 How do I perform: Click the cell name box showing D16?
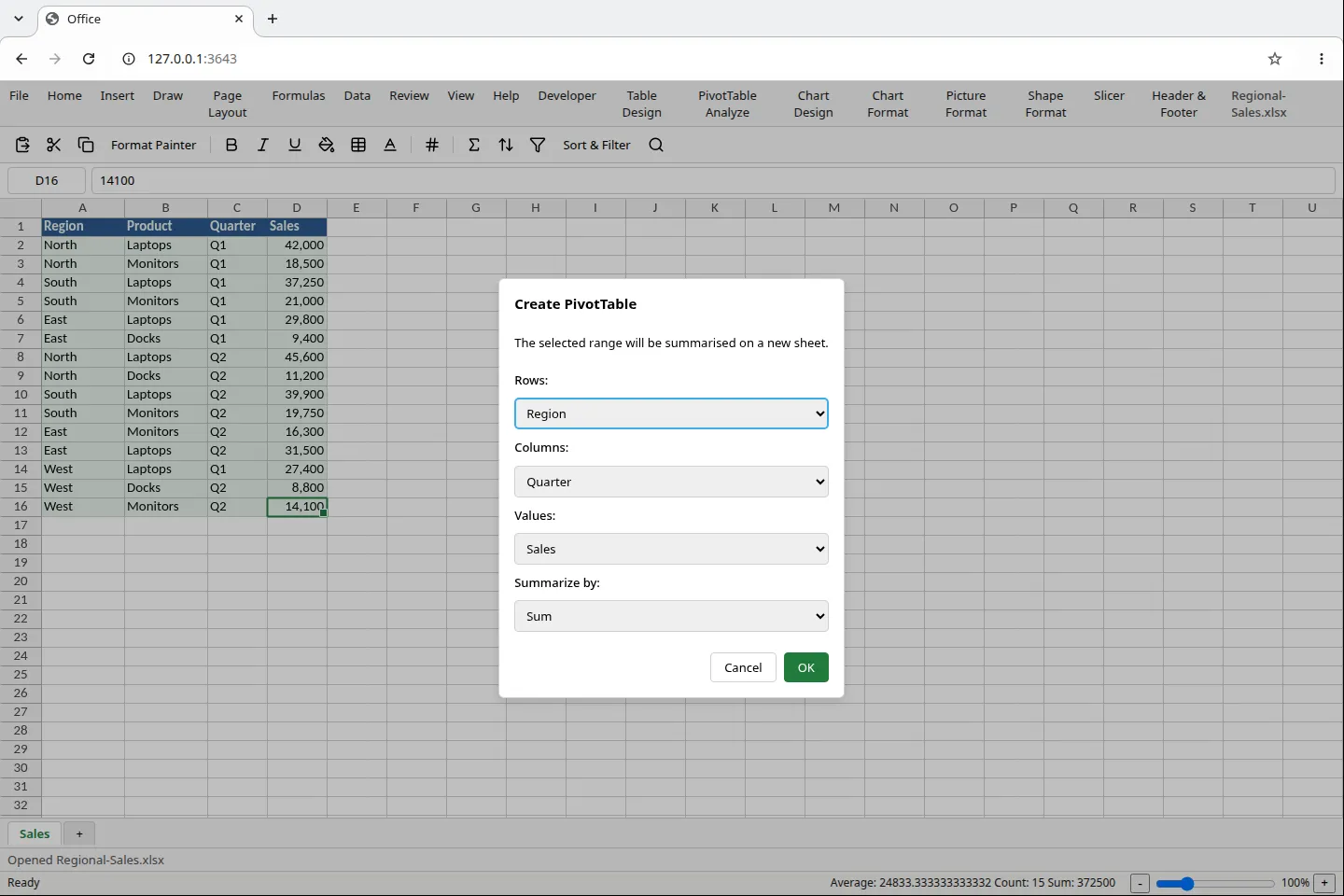pos(47,180)
